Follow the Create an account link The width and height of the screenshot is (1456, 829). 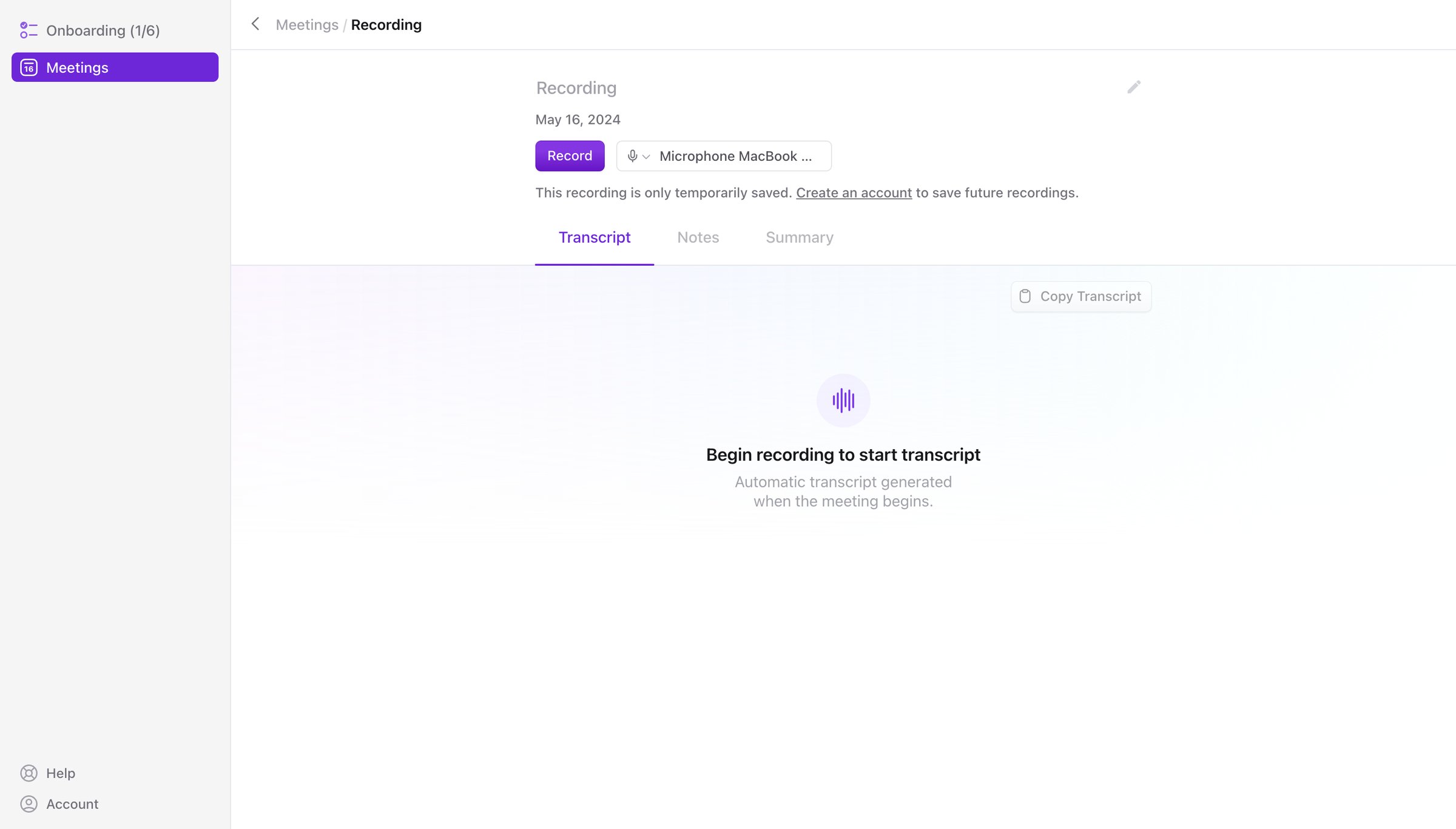pyautogui.click(x=854, y=192)
